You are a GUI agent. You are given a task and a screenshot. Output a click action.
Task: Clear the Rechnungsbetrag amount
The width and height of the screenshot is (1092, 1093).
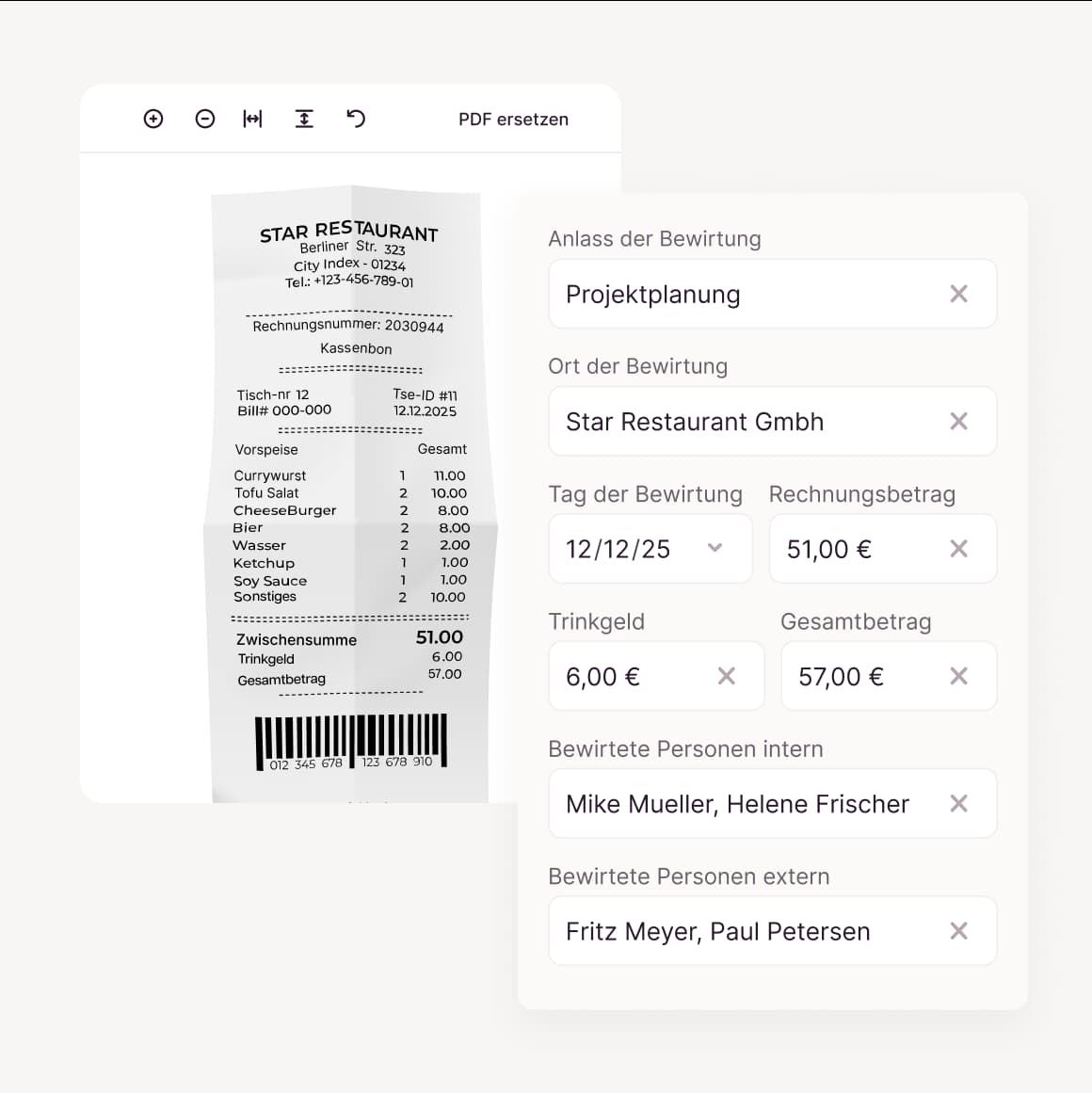click(x=958, y=549)
